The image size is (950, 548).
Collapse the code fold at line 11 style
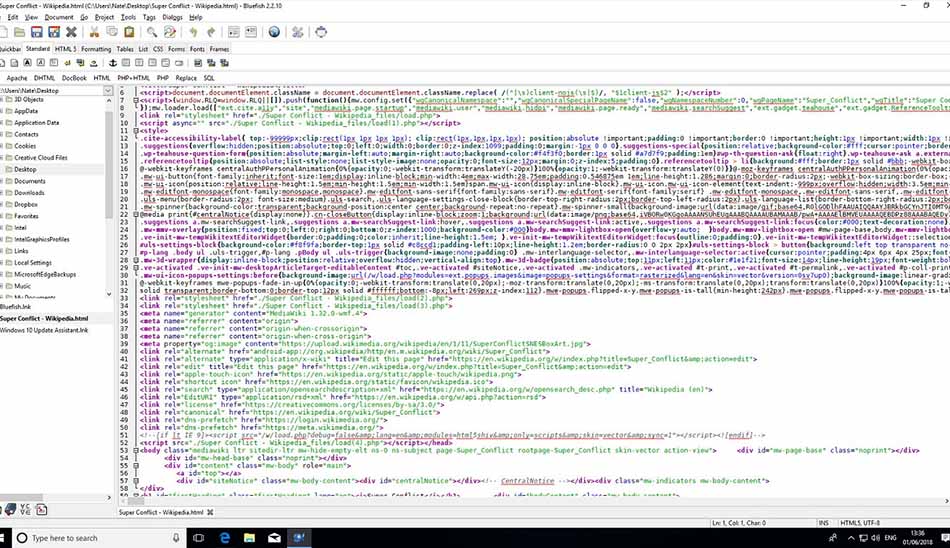pos(136,130)
